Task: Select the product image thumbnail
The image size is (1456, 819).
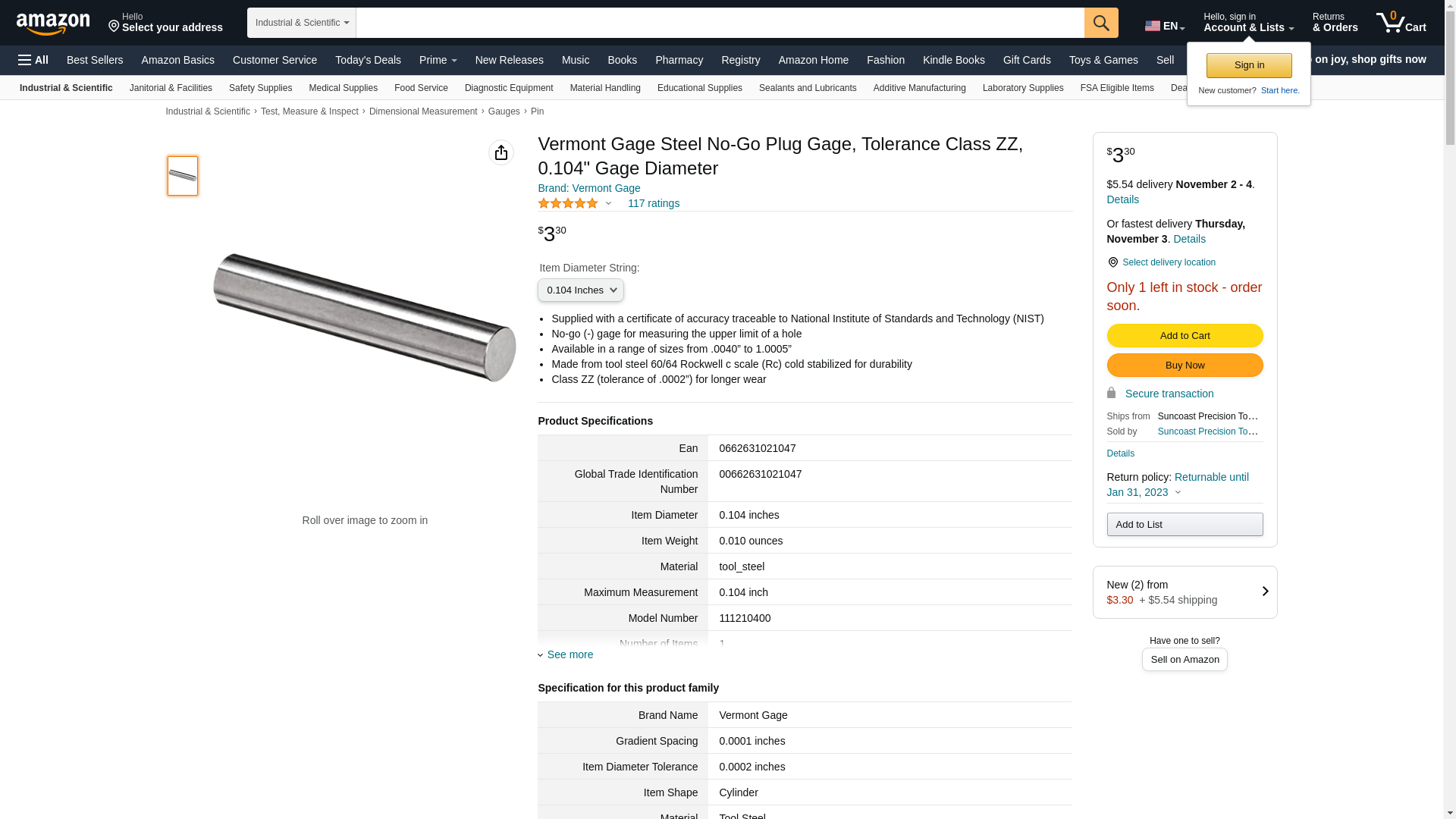Action: point(183,176)
